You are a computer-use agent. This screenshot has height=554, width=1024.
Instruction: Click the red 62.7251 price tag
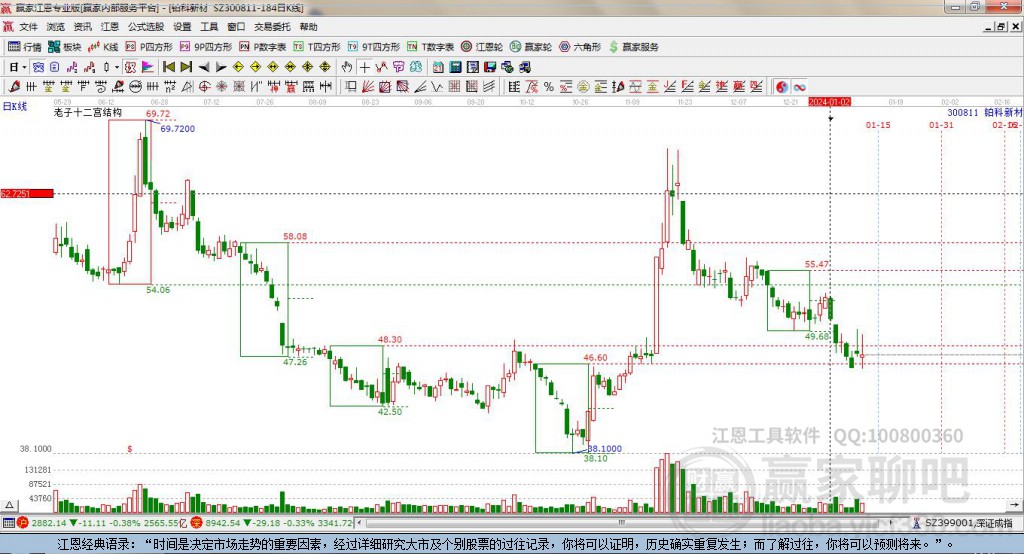(27, 193)
